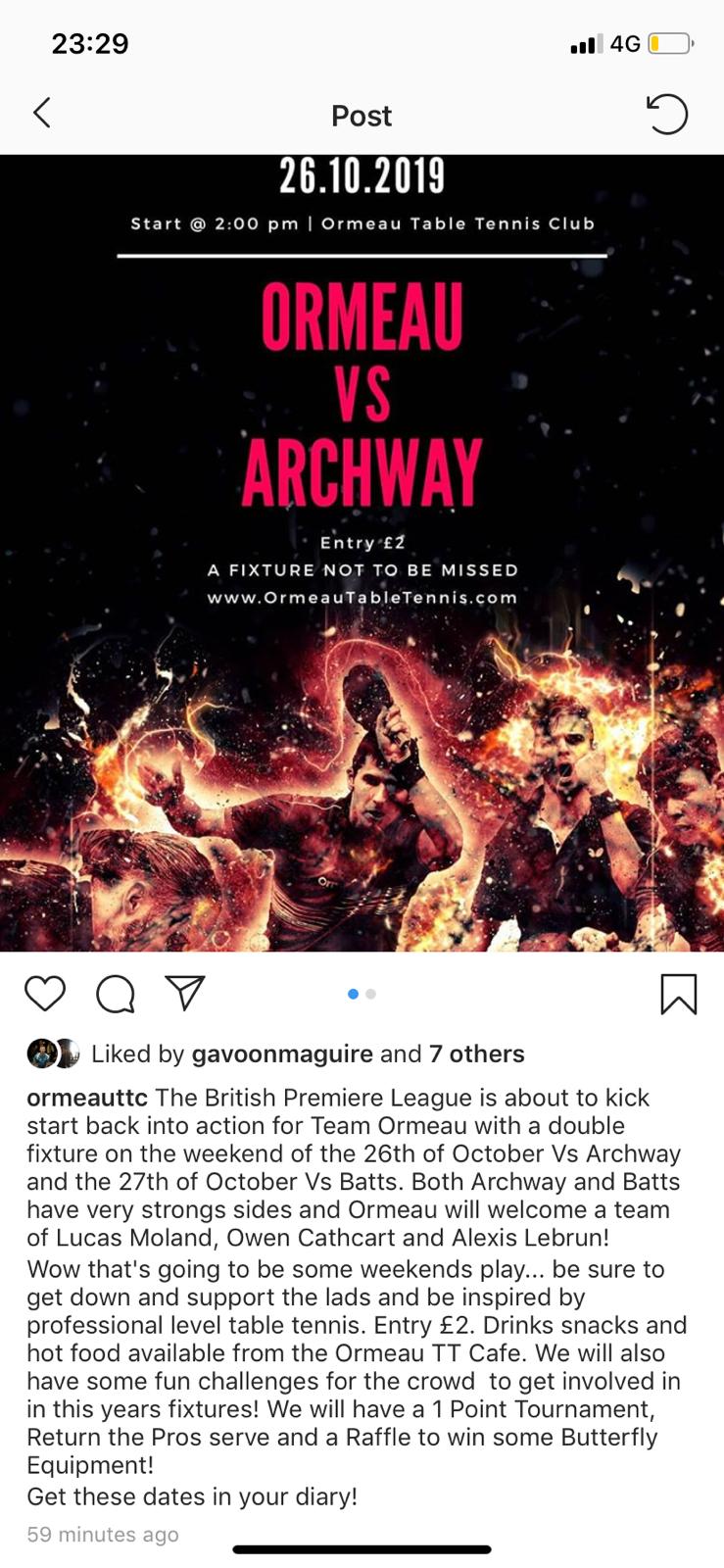Share post using paper plane icon
Image resolution: width=724 pixels, height=1568 pixels.
click(x=185, y=993)
